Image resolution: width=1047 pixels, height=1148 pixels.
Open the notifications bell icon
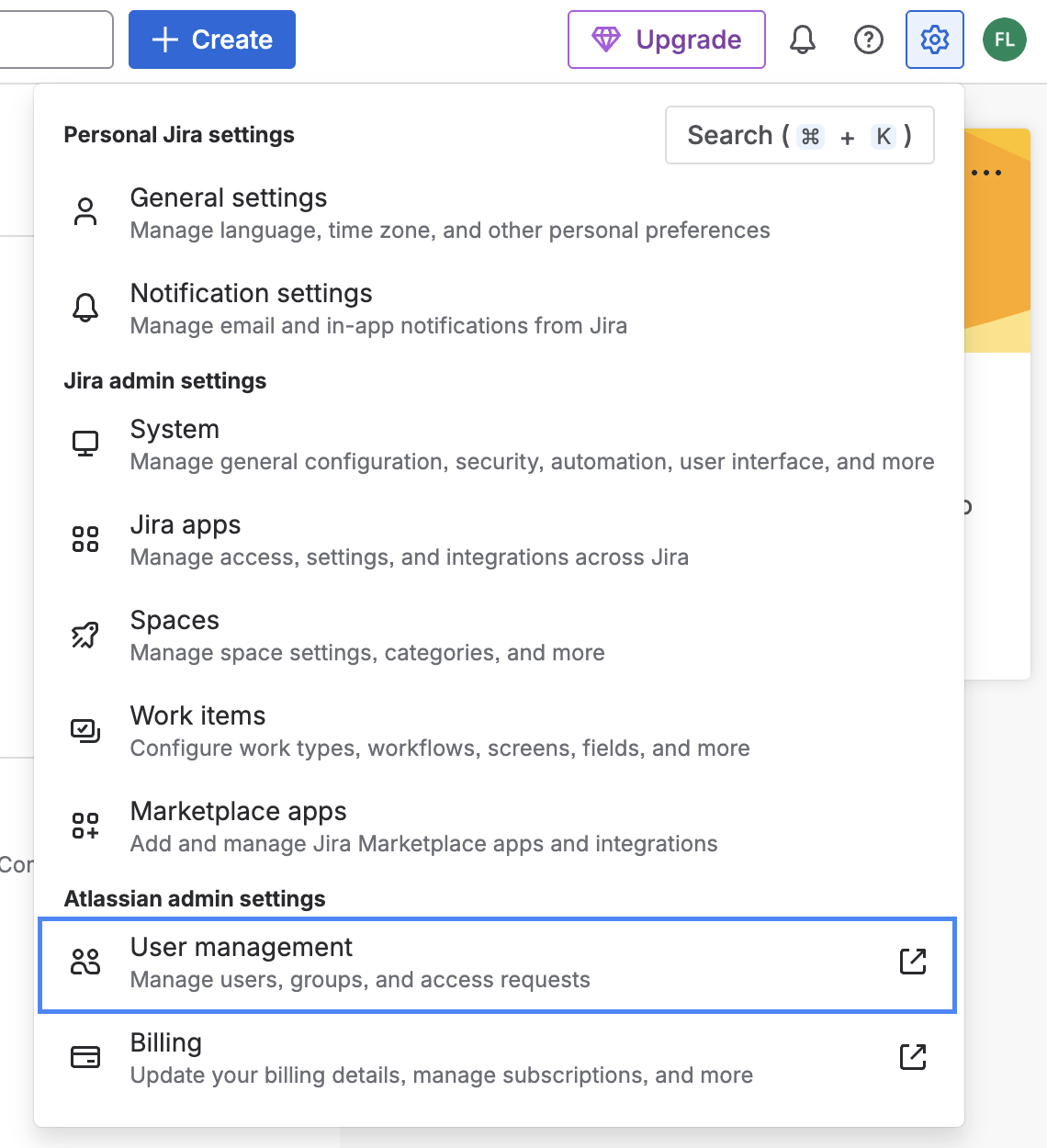[802, 39]
